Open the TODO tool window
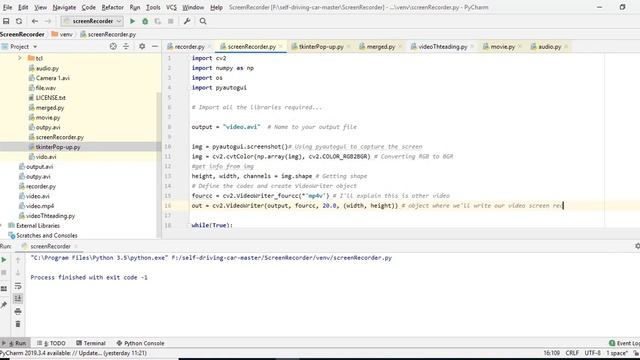Viewport: 640px width, 360px height. coord(51,343)
